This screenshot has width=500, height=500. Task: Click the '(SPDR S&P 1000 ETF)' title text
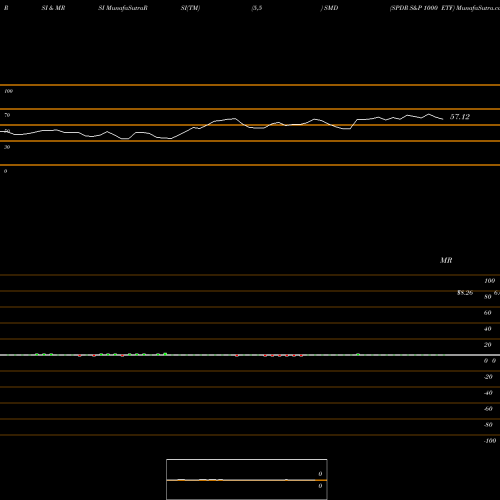coord(422,8)
